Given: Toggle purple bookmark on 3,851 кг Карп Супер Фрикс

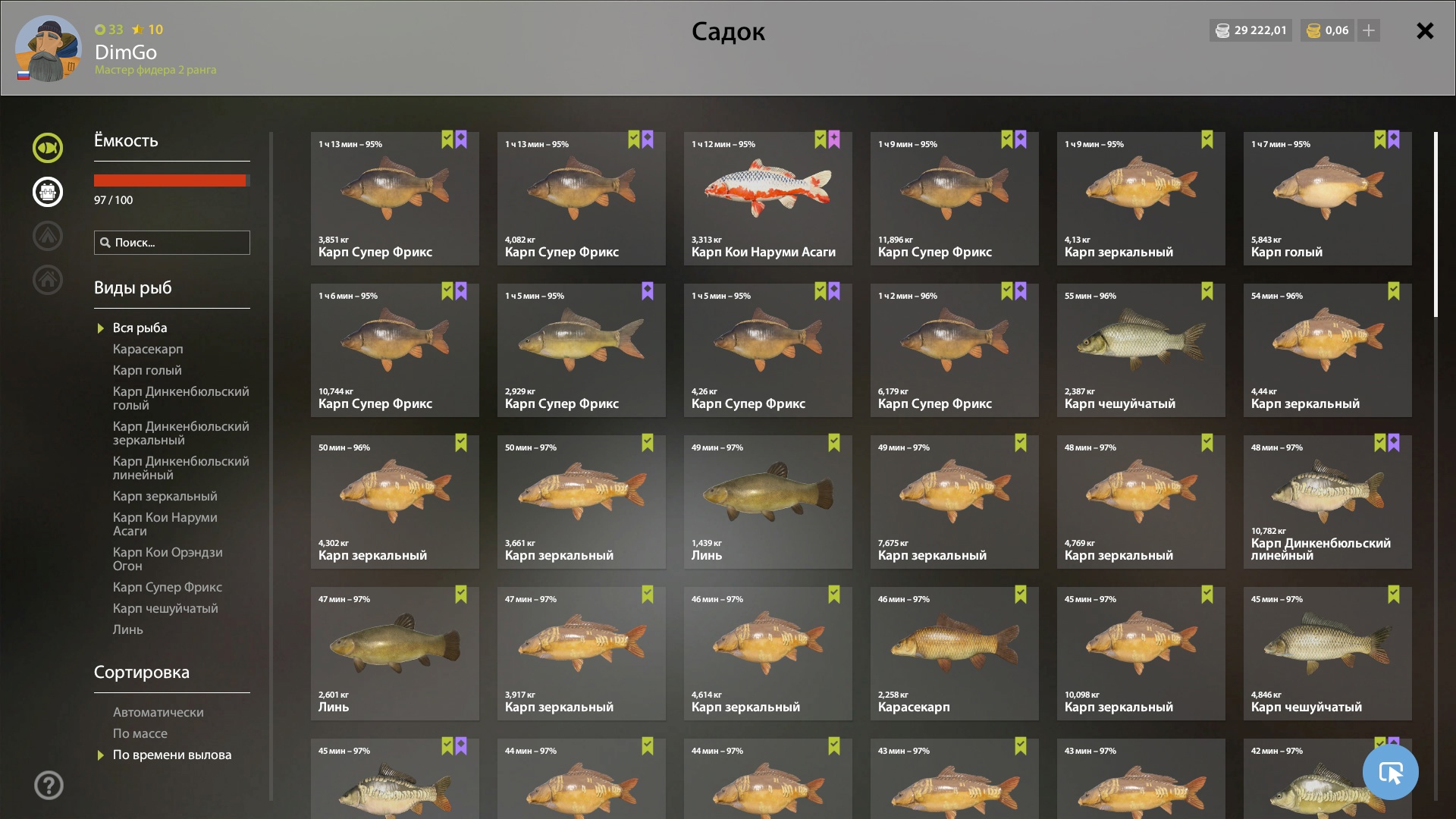Looking at the screenshot, I should [461, 140].
